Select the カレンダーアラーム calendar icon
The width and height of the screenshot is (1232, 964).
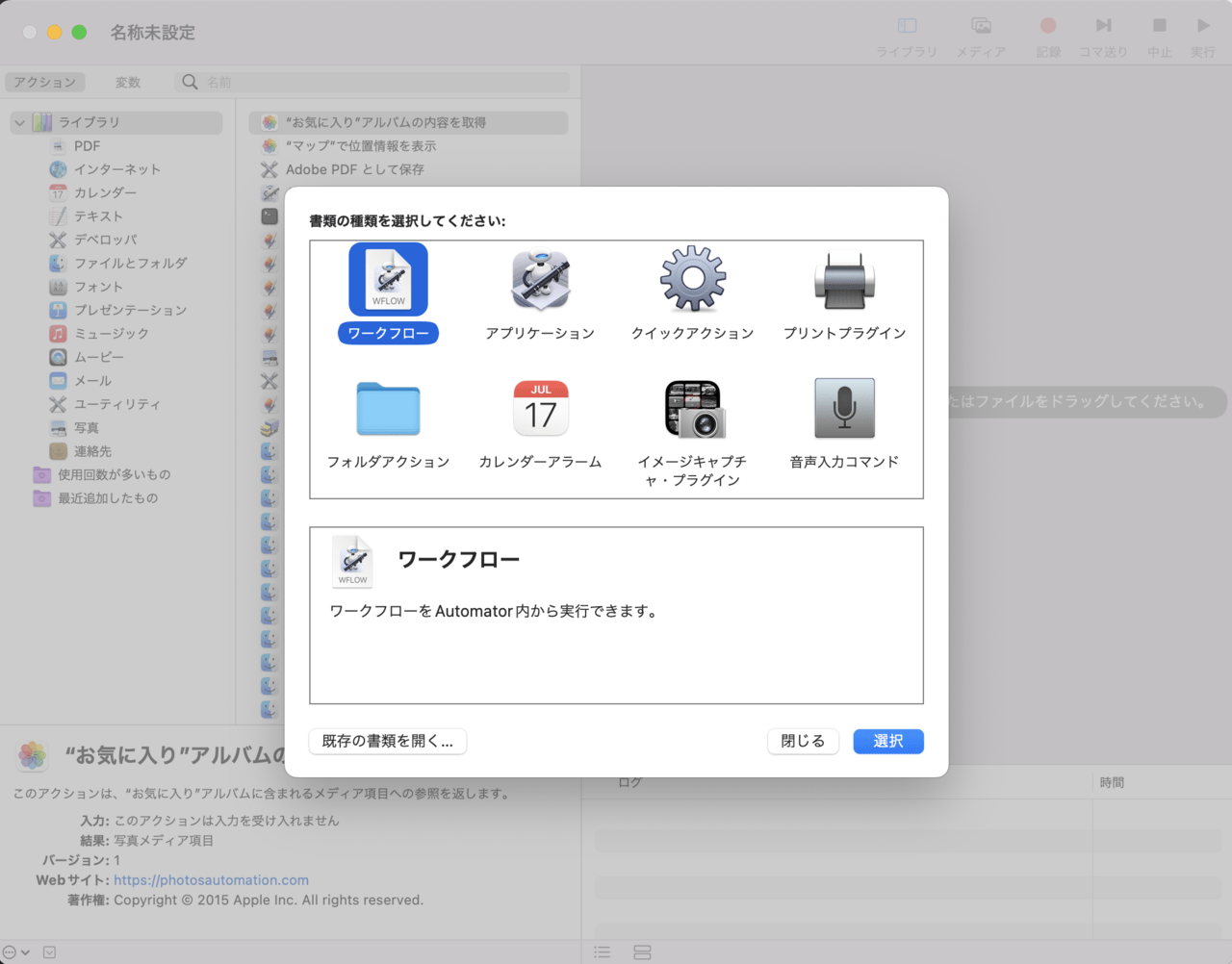540,409
